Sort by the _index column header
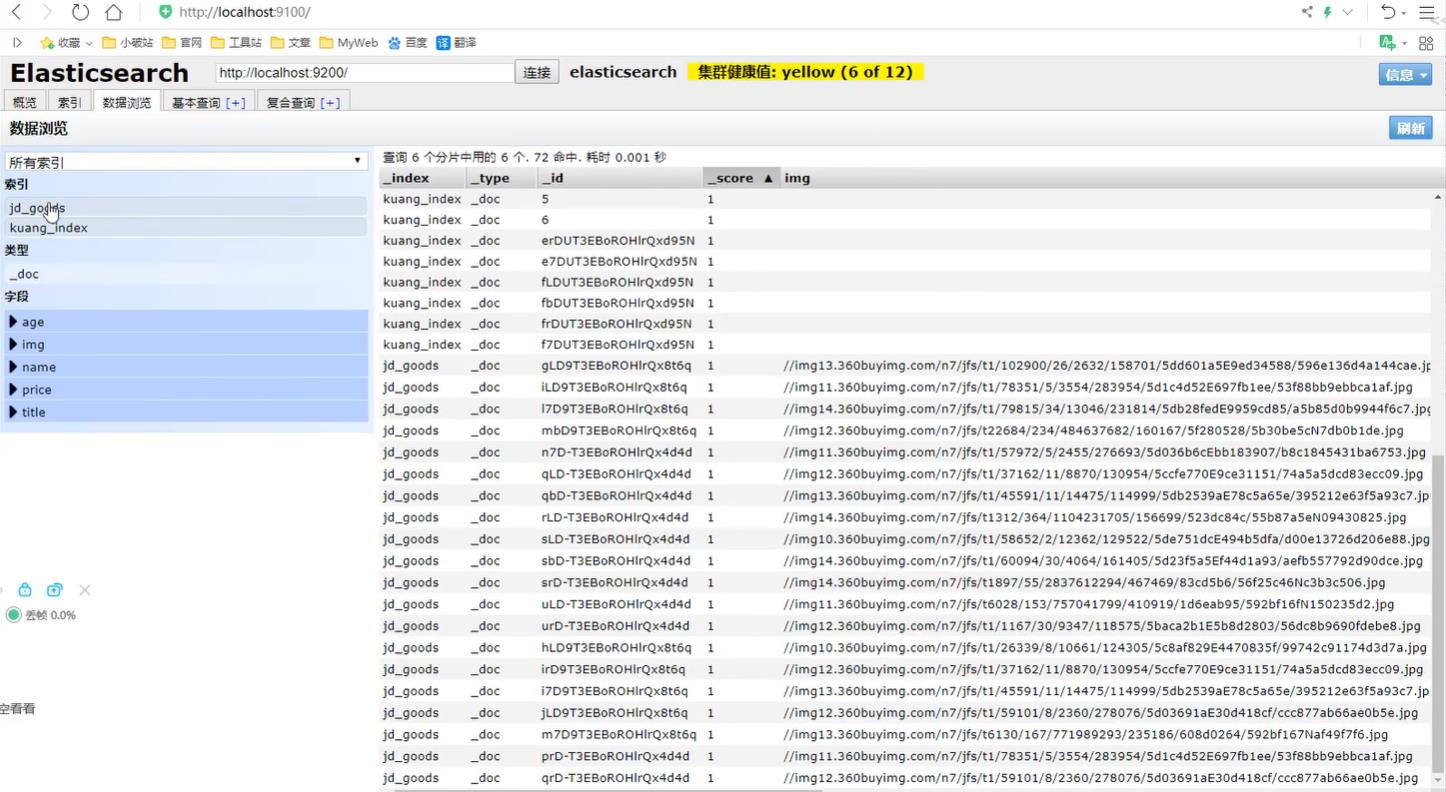Viewport: 1446px width, 792px height. (x=422, y=178)
